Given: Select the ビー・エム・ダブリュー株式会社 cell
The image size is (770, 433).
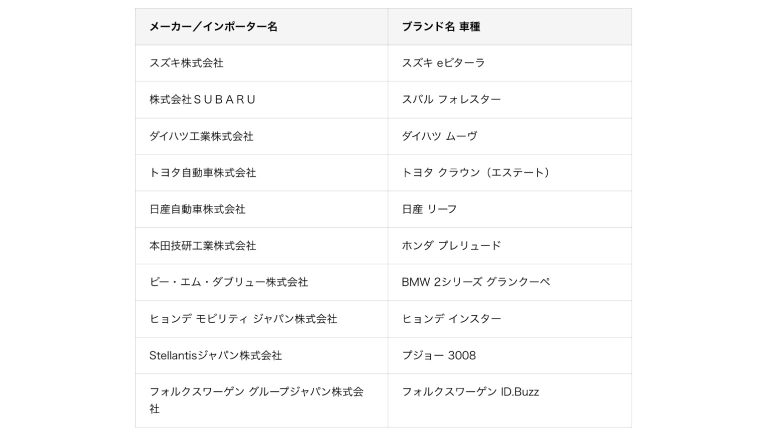Looking at the screenshot, I should (x=227, y=282).
